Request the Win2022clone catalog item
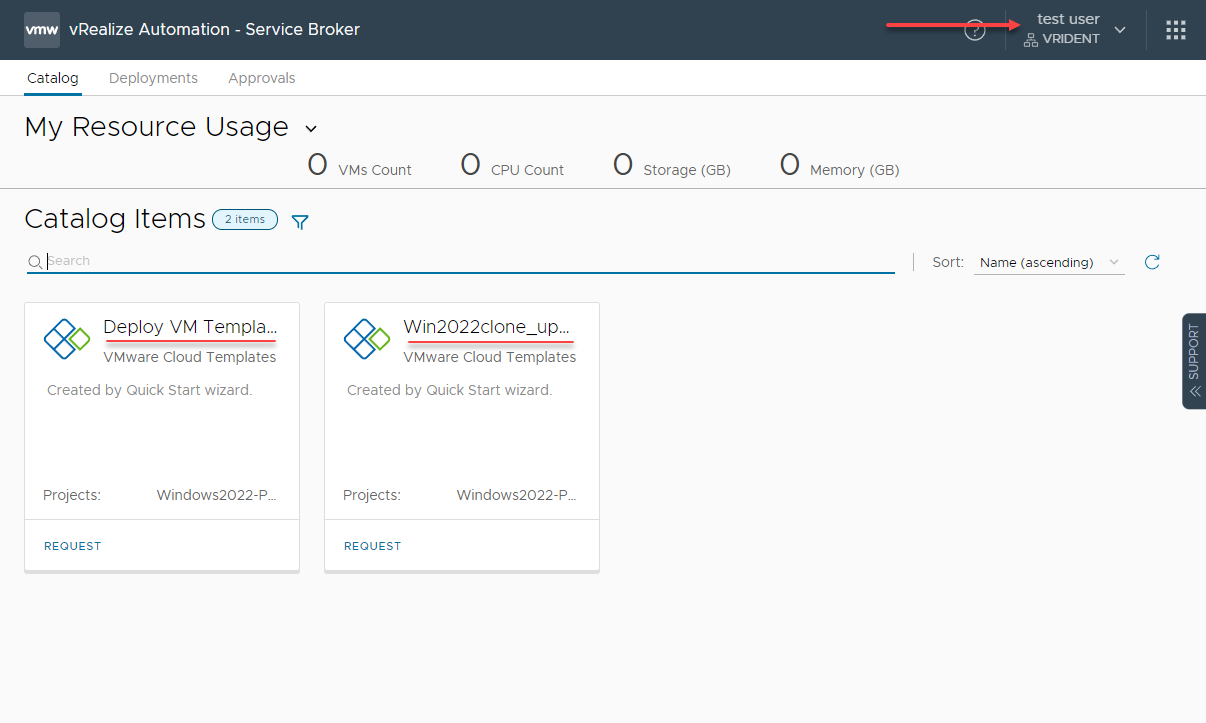This screenshot has height=723, width=1206. 372,546
